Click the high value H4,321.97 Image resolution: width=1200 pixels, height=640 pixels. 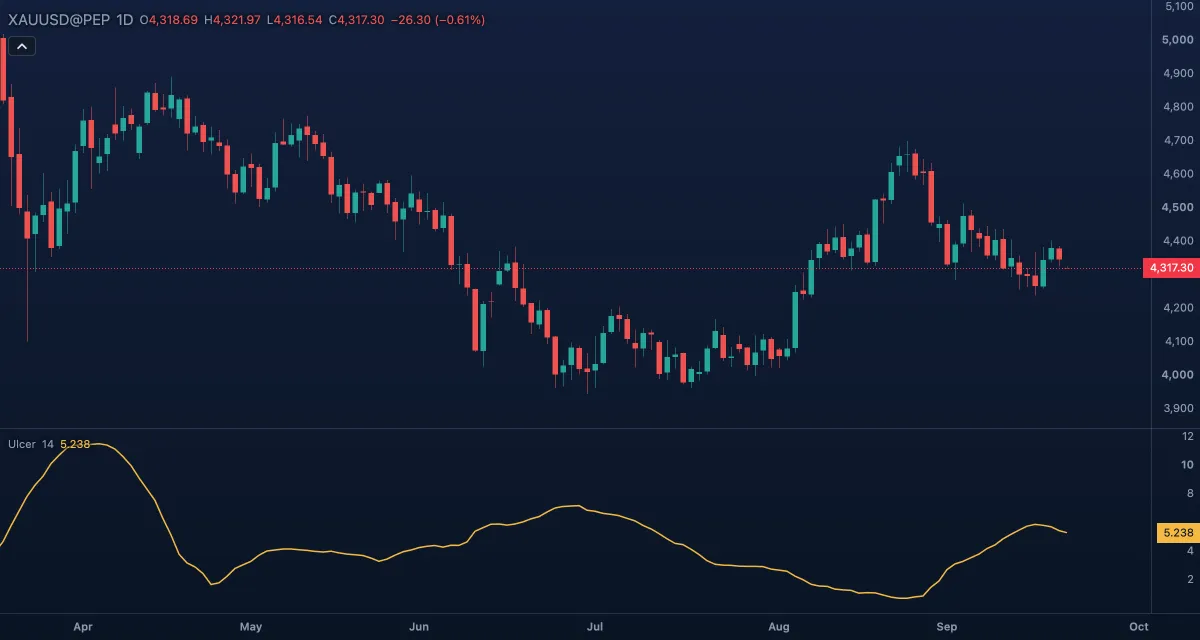[233, 20]
